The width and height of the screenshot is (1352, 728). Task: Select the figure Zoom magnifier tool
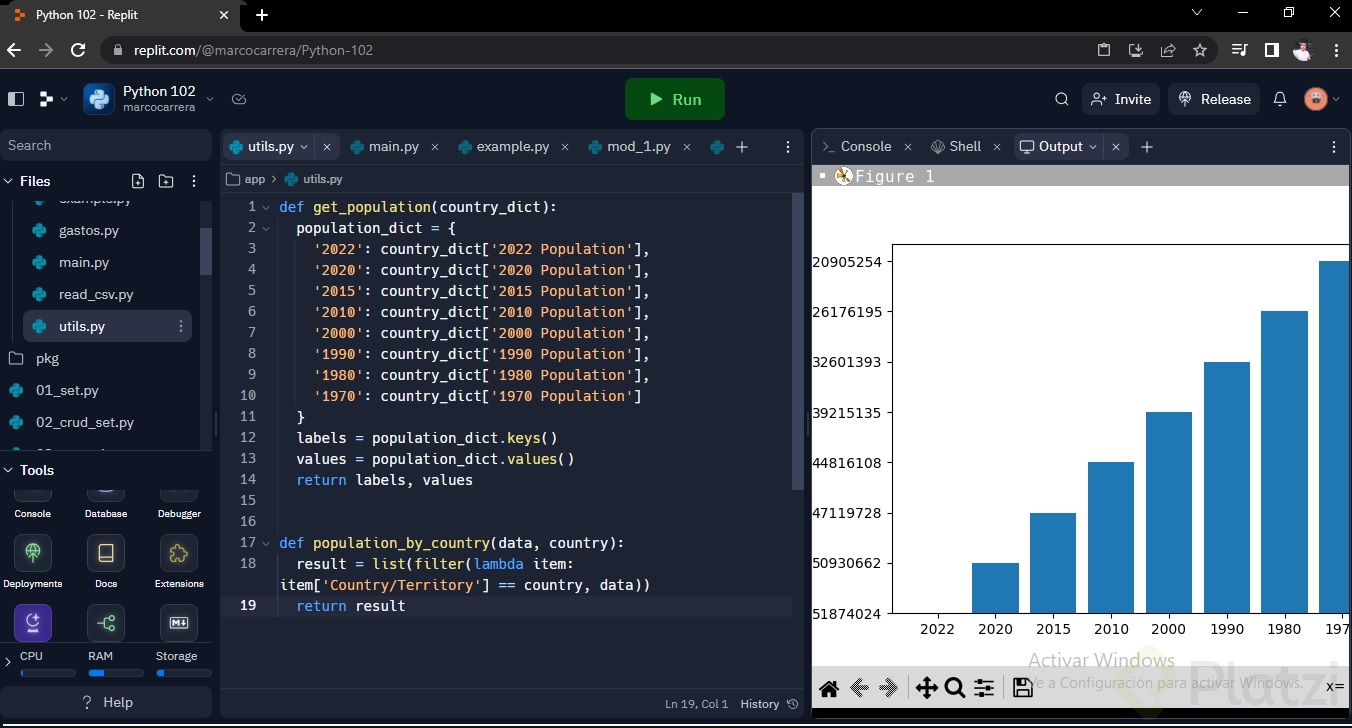[955, 687]
